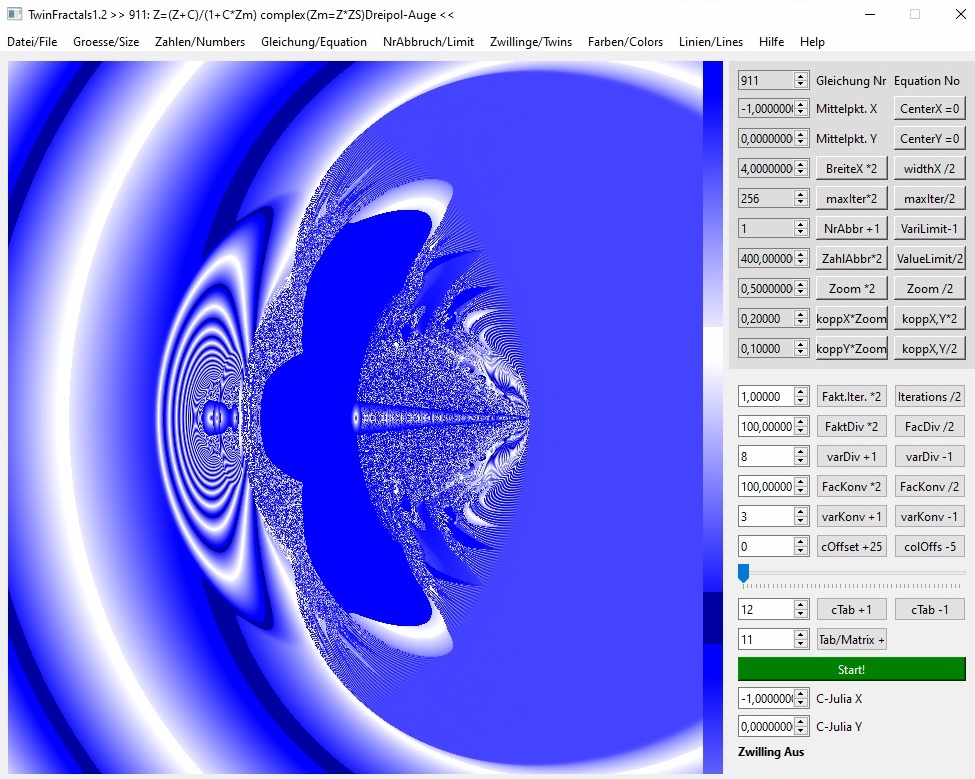Close the TwinFractals window

pyautogui.click(x=960, y=14)
